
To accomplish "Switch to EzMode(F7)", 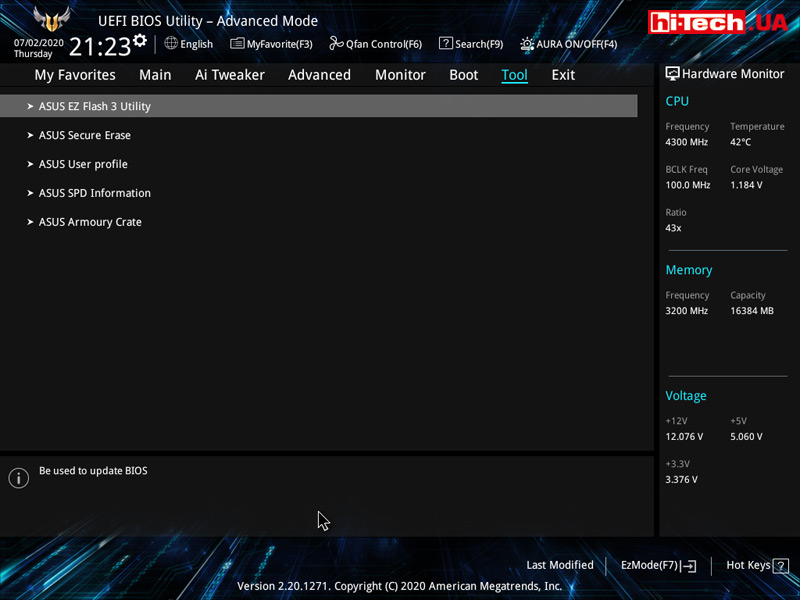I will 658,565.
